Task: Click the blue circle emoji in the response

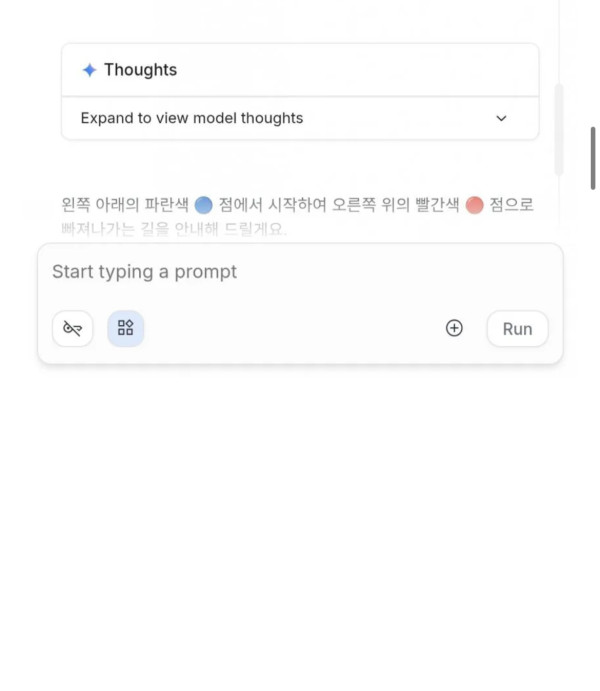Action: pos(203,205)
